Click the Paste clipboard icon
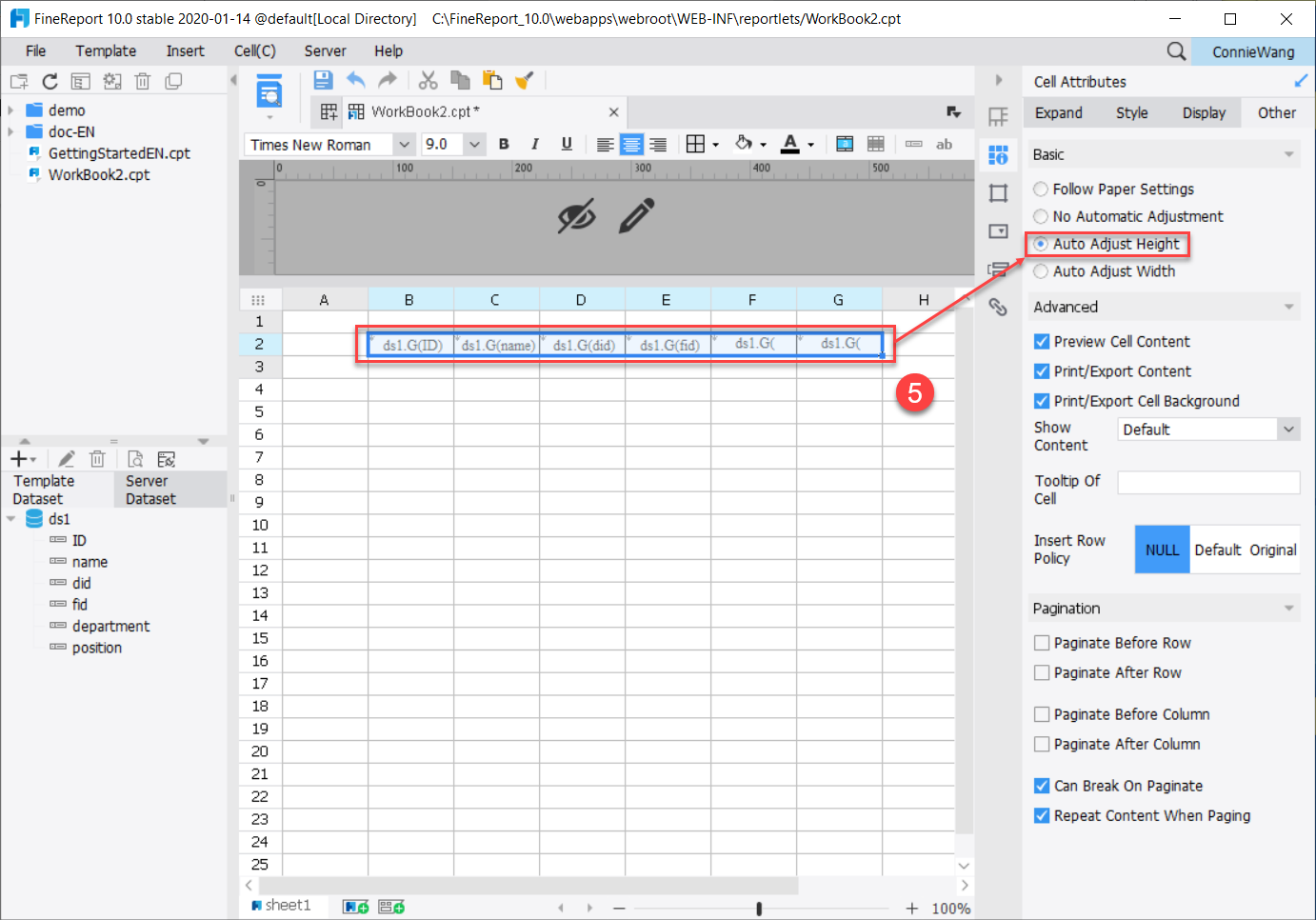This screenshot has height=920, width=1316. (x=492, y=80)
